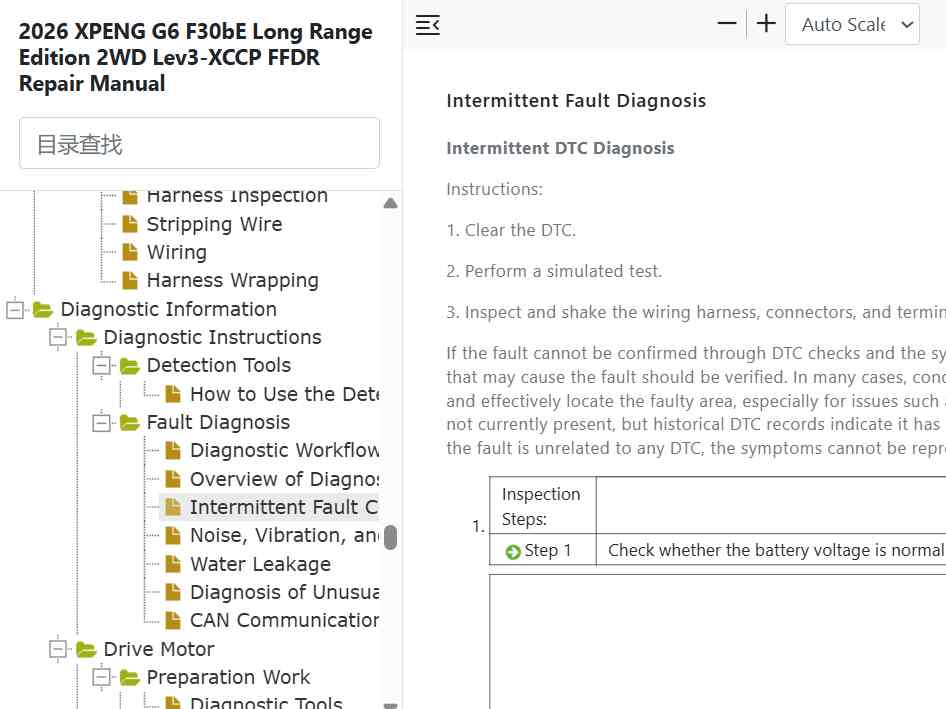Click the repair manual title text

[x=195, y=57]
